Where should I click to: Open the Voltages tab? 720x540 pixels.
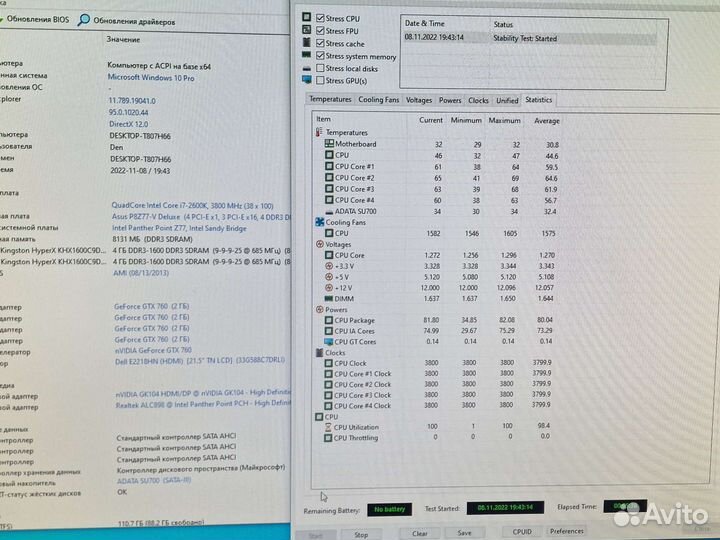click(419, 100)
